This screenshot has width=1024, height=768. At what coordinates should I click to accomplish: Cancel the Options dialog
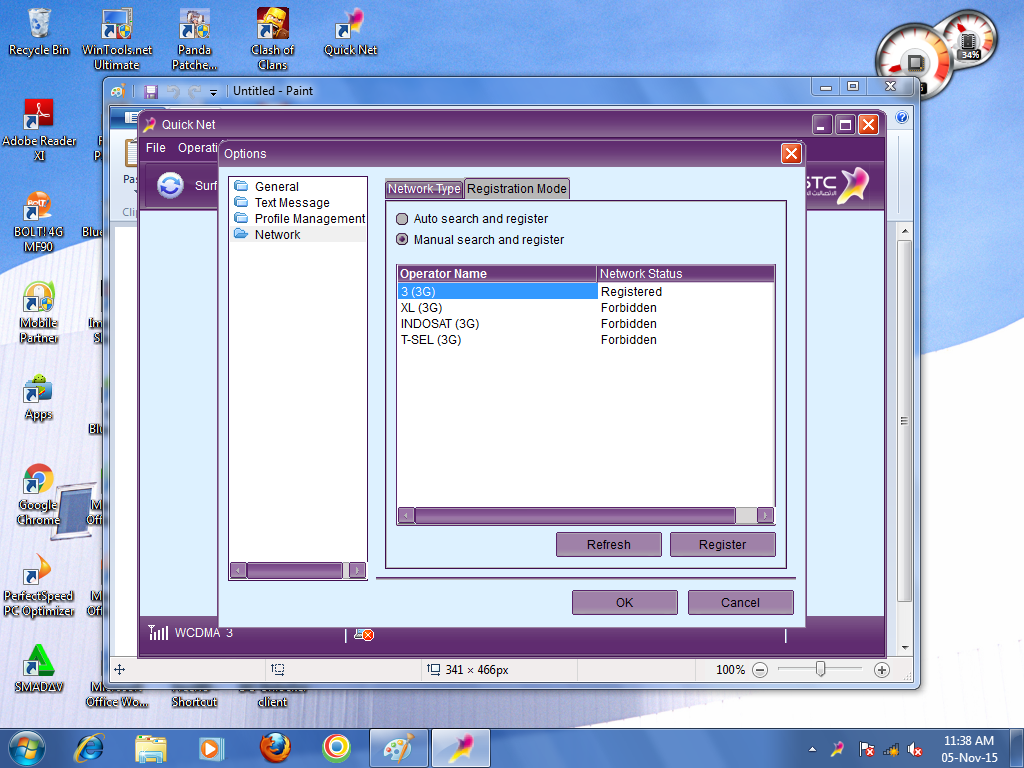(740, 602)
